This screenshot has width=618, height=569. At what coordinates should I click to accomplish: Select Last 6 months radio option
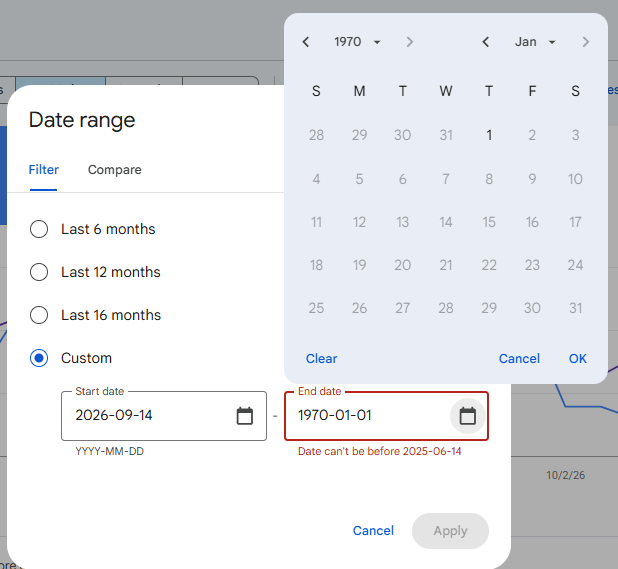[39, 229]
